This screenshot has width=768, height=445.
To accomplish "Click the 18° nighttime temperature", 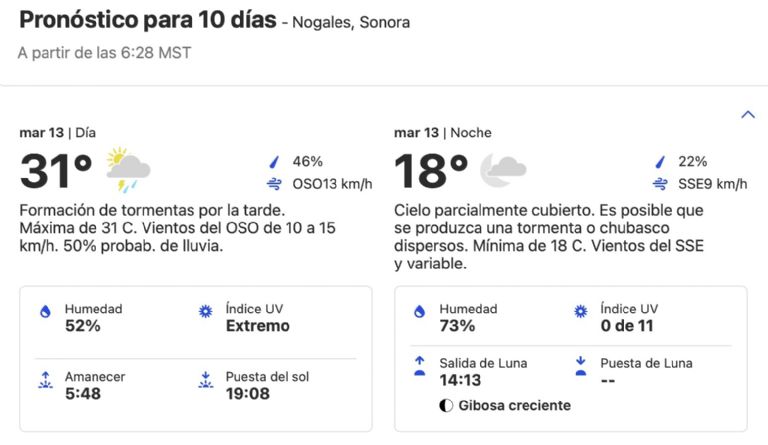I will point(431,172).
